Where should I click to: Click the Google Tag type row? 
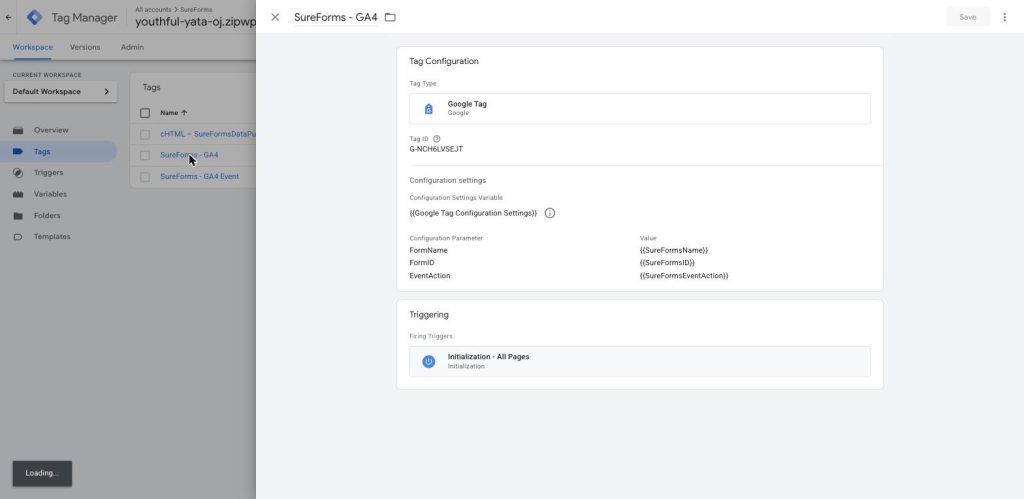point(640,108)
